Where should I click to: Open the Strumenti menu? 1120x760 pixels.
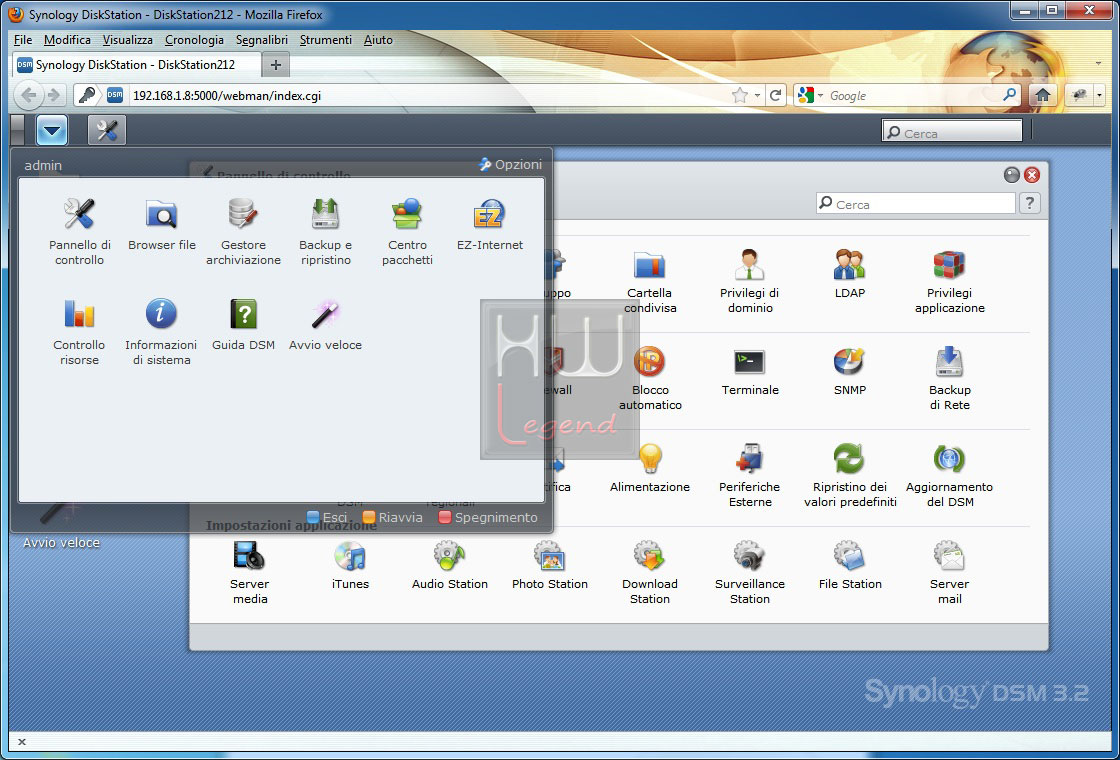(x=326, y=40)
